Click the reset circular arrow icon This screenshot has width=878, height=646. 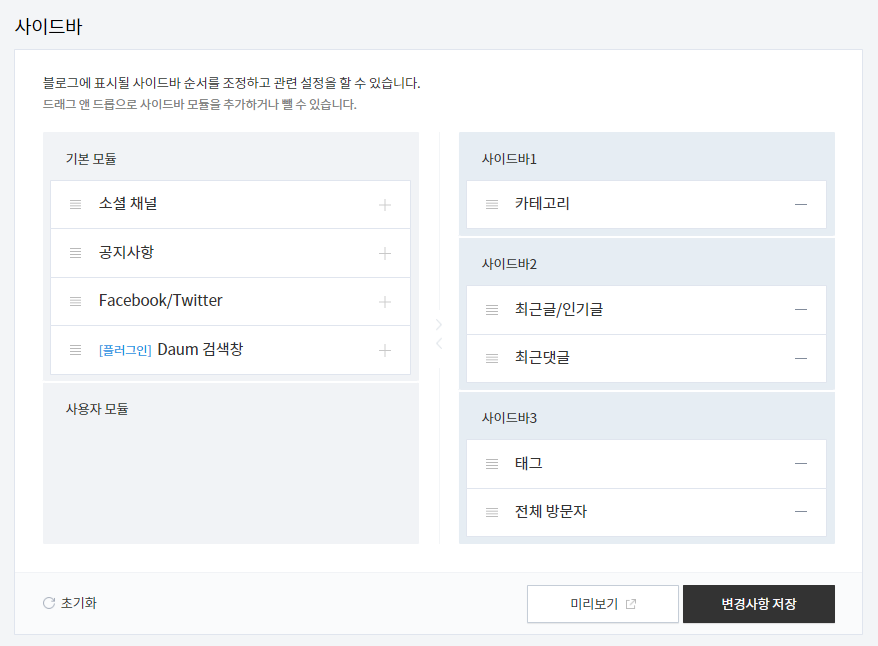pyautogui.click(x=49, y=603)
